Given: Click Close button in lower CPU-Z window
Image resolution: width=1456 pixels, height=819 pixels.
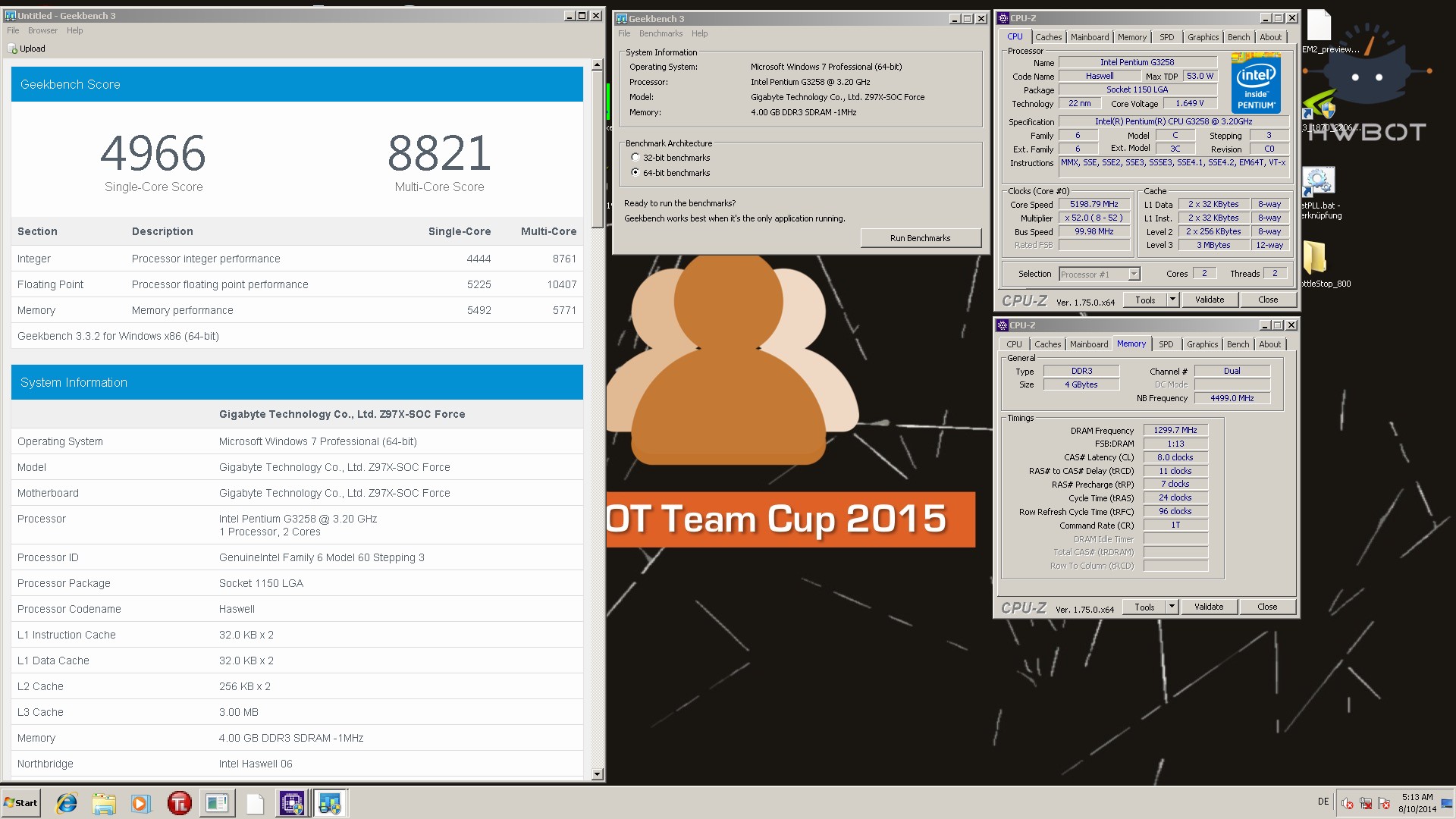Looking at the screenshot, I should (1267, 607).
